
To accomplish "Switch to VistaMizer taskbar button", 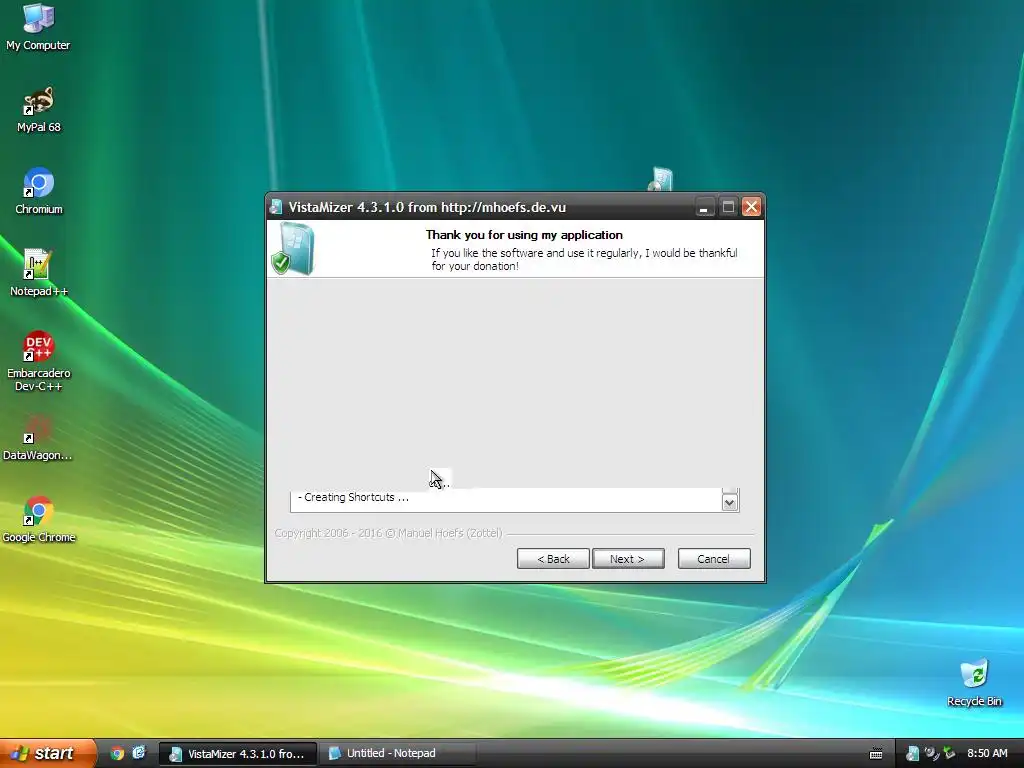I will tap(238, 754).
